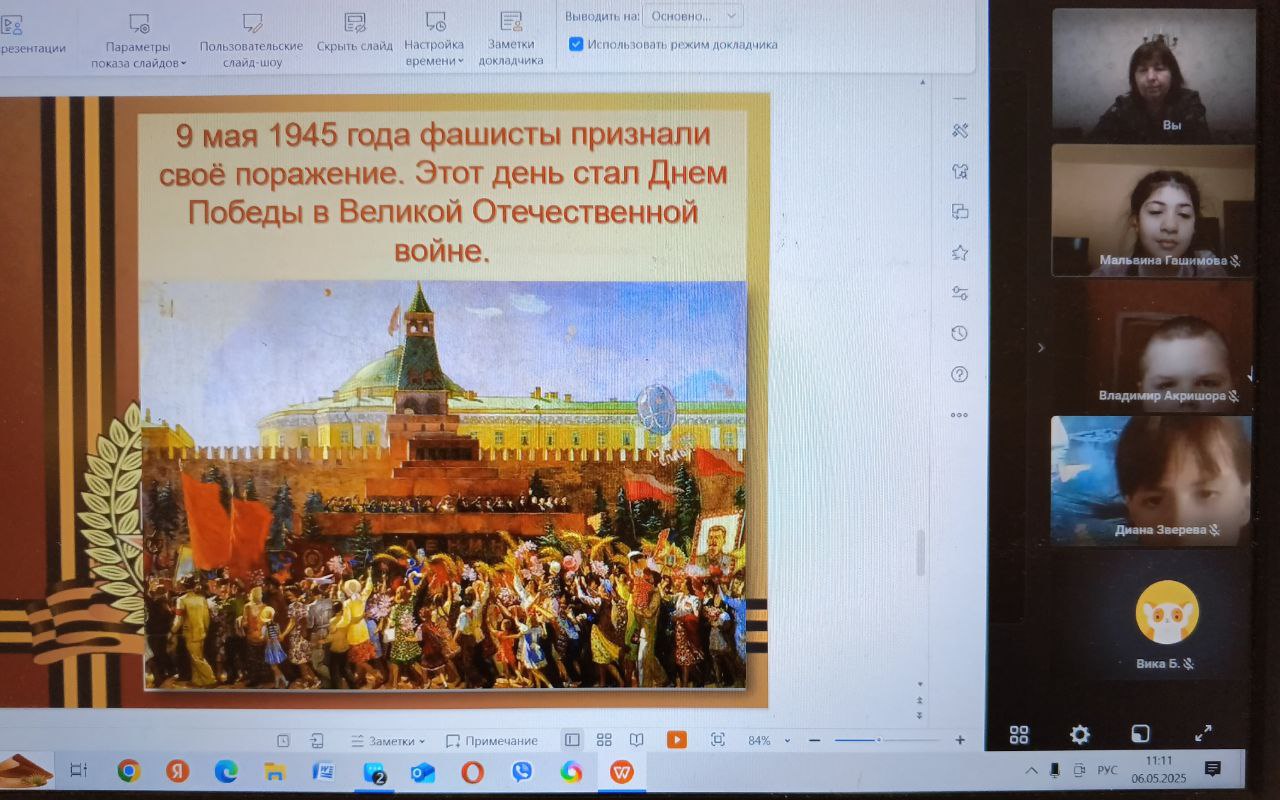Start slideshow with orange play button

[677, 740]
